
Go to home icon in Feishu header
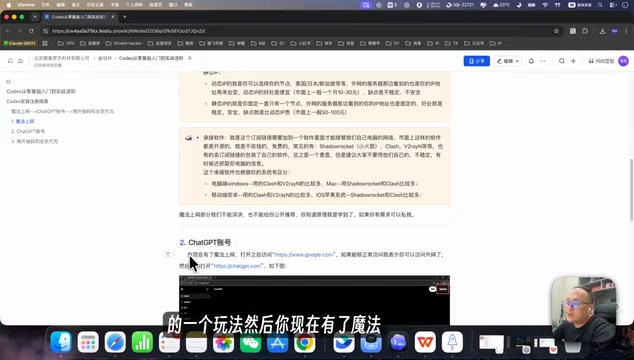click(20, 61)
